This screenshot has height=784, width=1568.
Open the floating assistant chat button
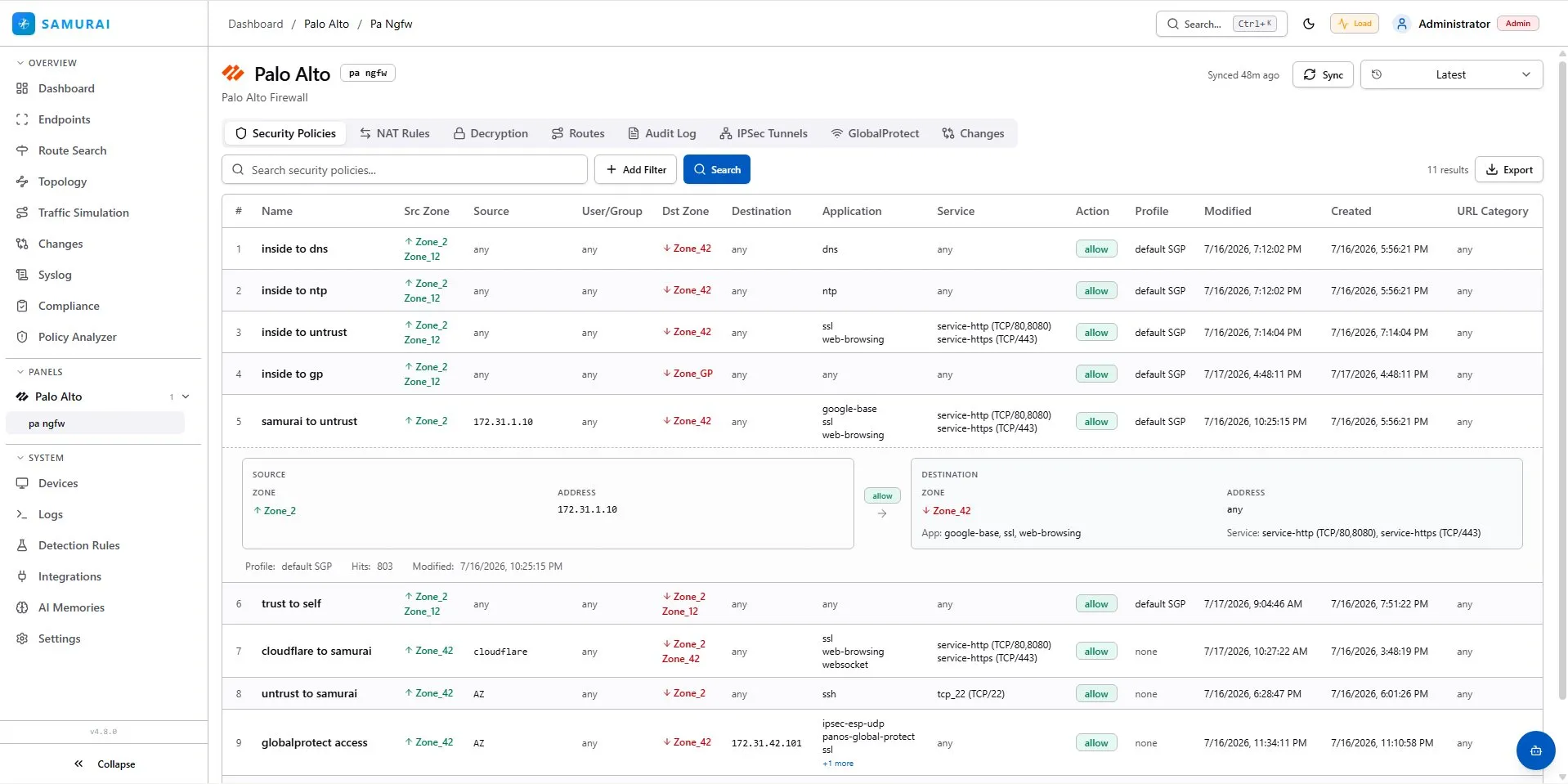[x=1536, y=750]
